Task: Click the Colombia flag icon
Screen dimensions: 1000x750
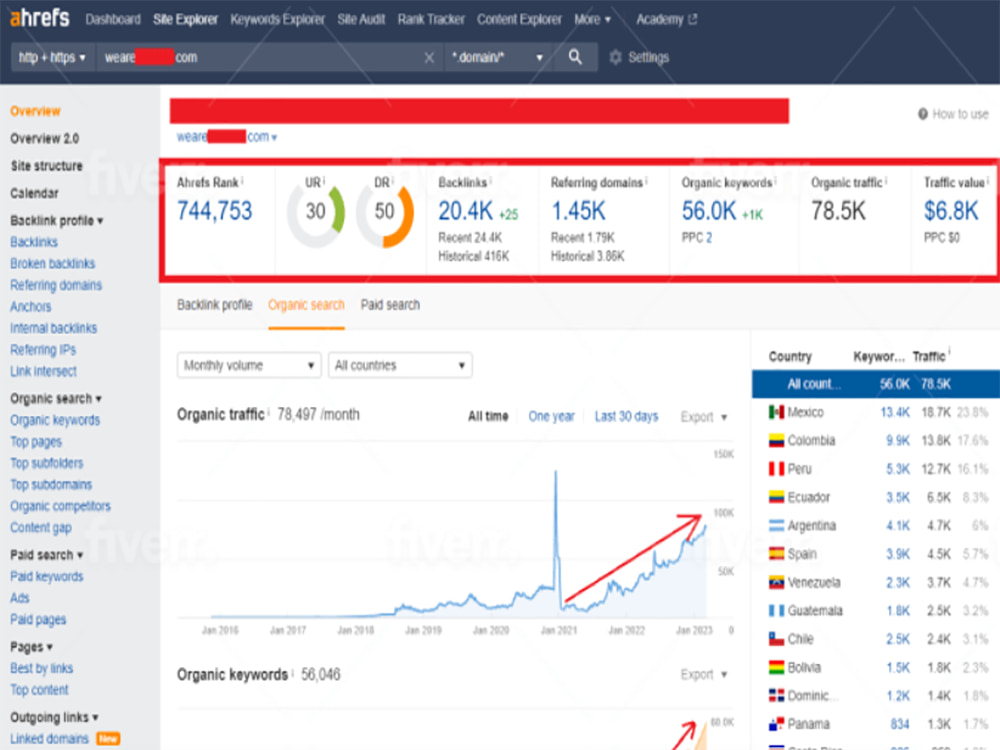Action: point(776,441)
